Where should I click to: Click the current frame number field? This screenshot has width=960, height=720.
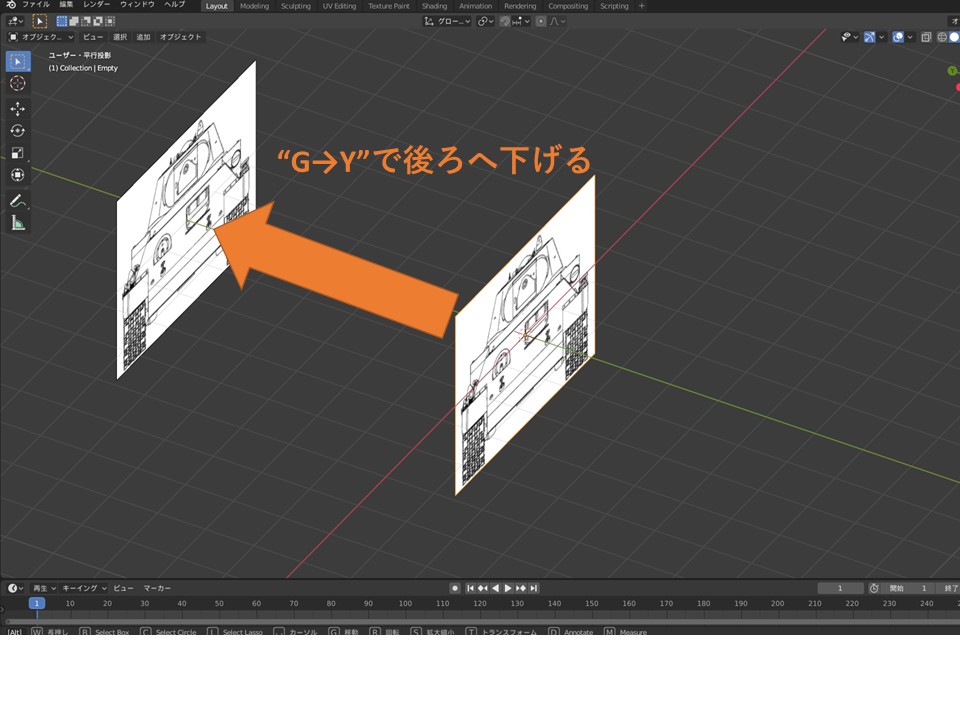pyautogui.click(x=841, y=588)
